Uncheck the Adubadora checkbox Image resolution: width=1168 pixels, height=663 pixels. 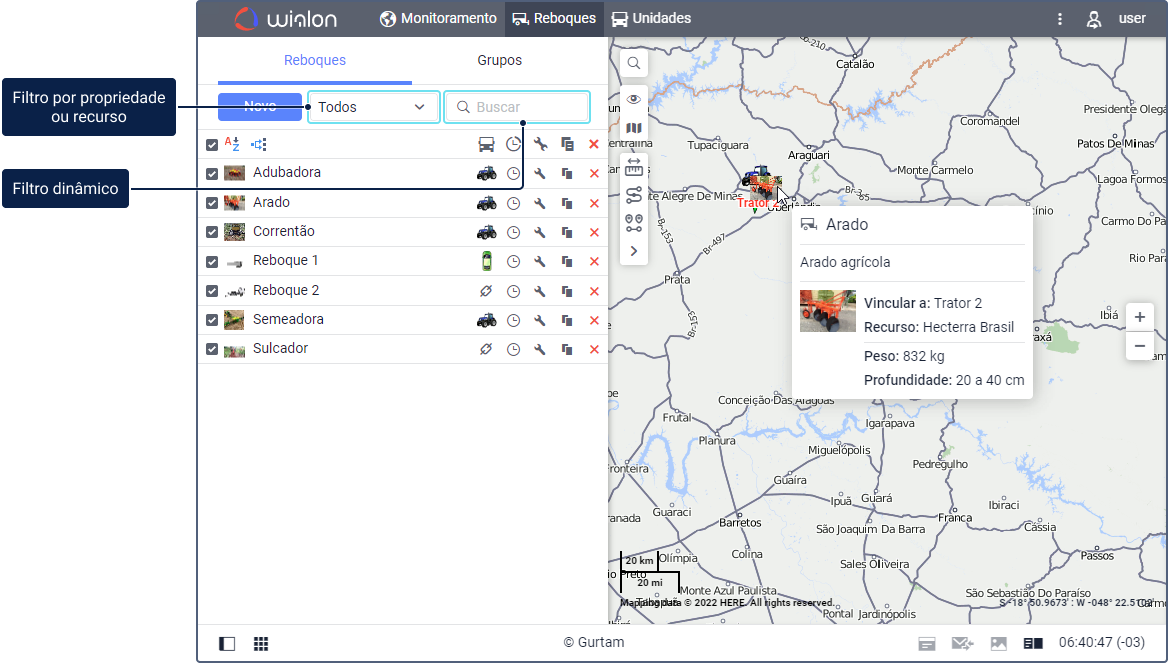click(x=212, y=173)
